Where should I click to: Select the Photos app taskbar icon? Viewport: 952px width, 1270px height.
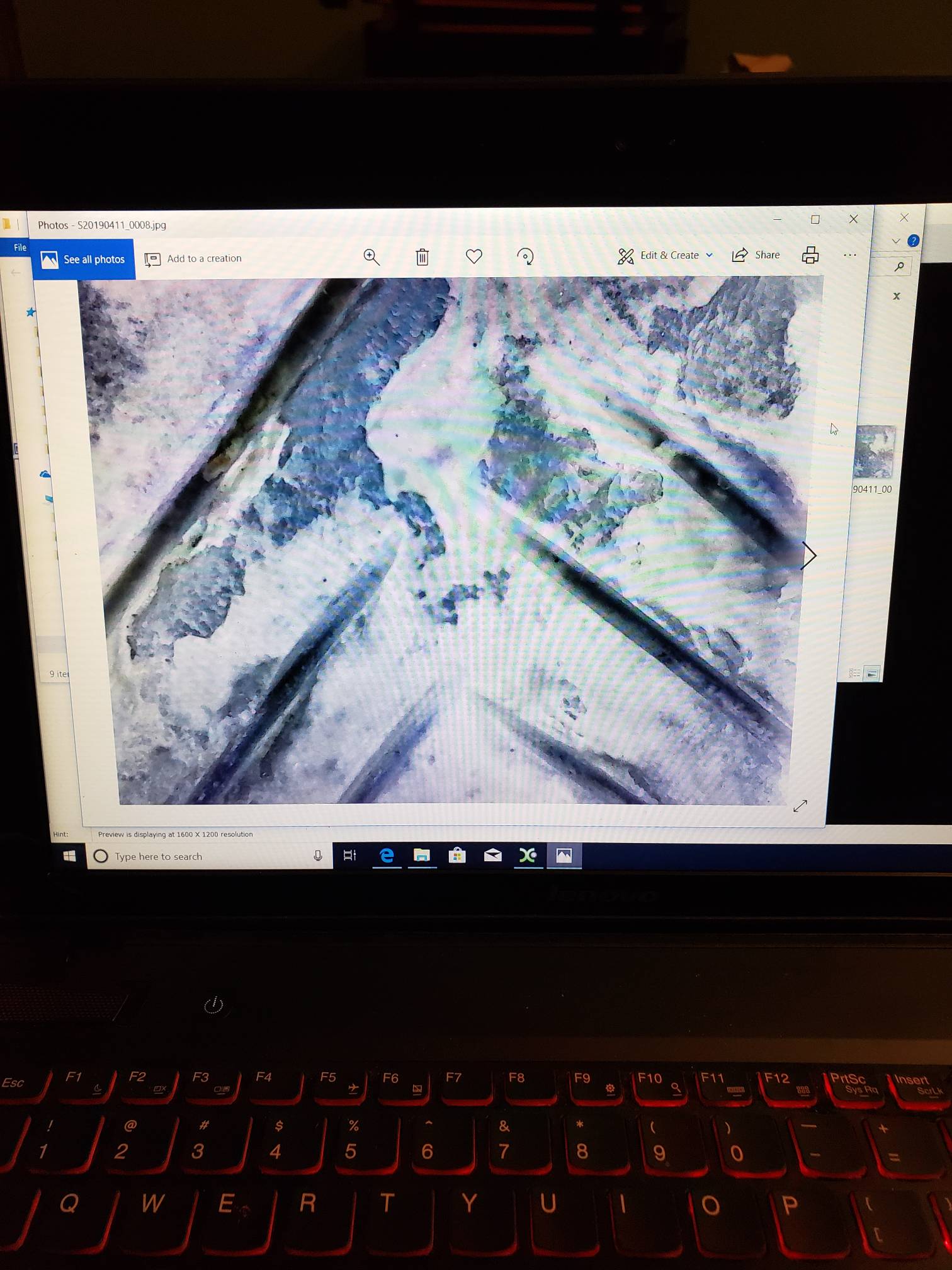click(x=564, y=855)
